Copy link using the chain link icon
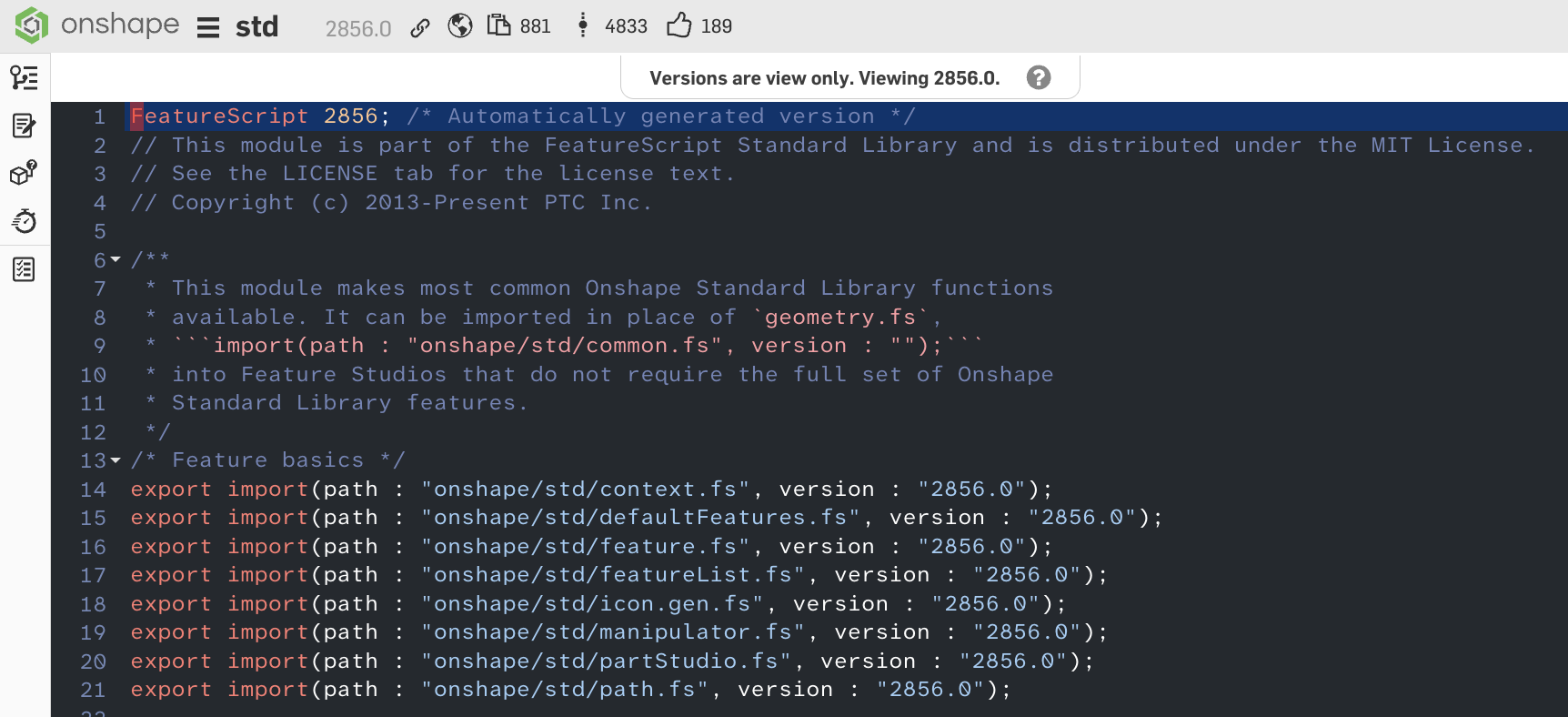This screenshot has height=717, width=1568. point(420,27)
